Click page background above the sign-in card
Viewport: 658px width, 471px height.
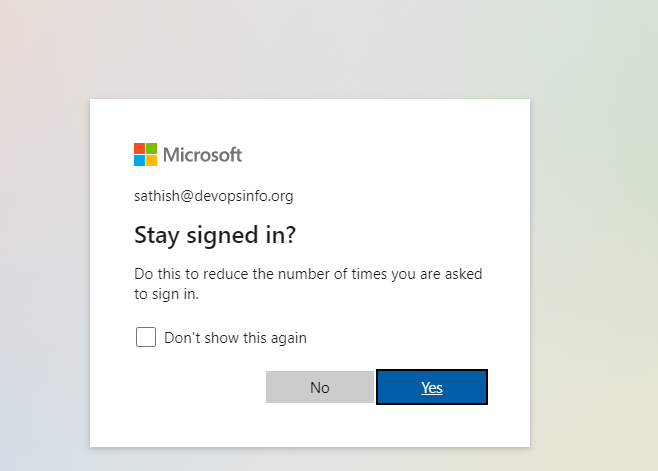tap(310, 50)
